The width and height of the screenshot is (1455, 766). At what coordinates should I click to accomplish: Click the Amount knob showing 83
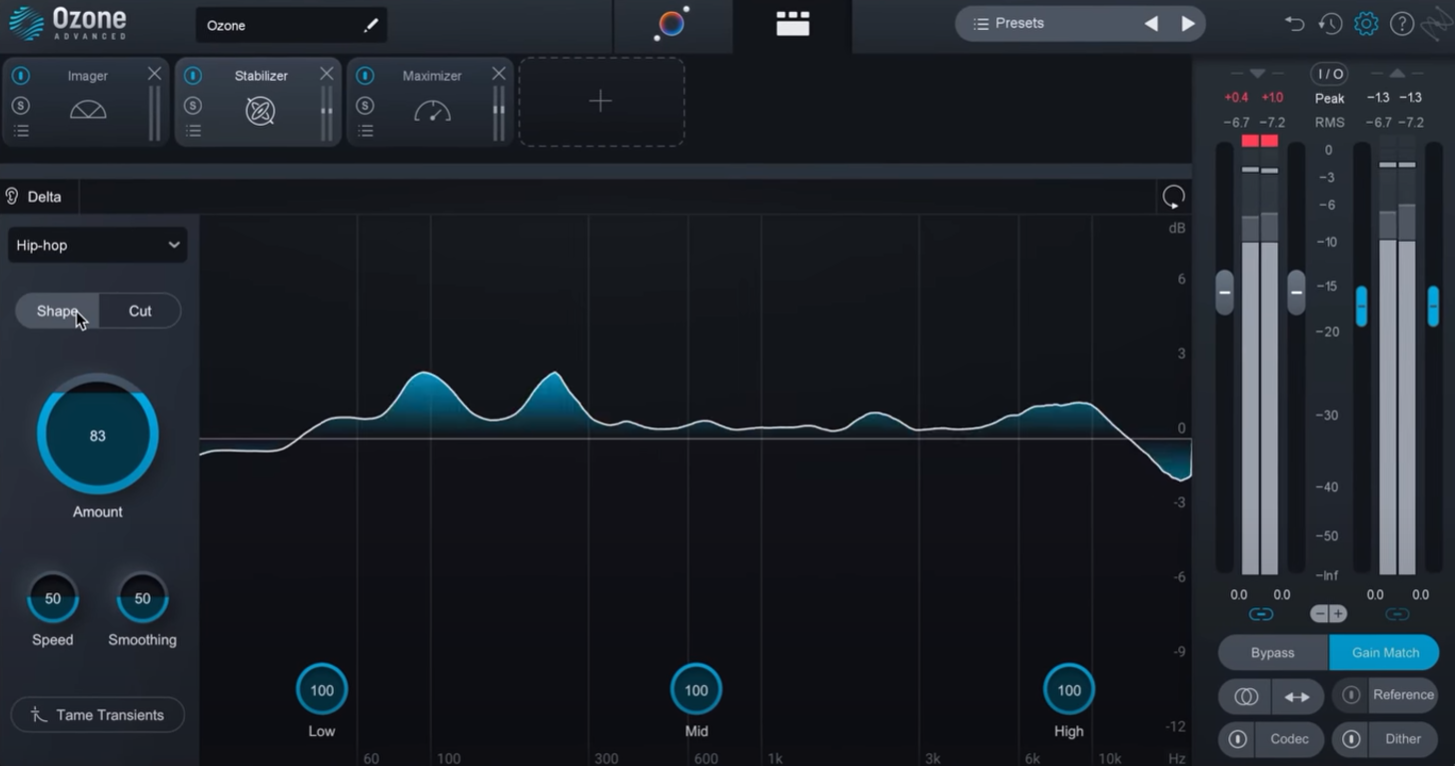(x=97, y=434)
